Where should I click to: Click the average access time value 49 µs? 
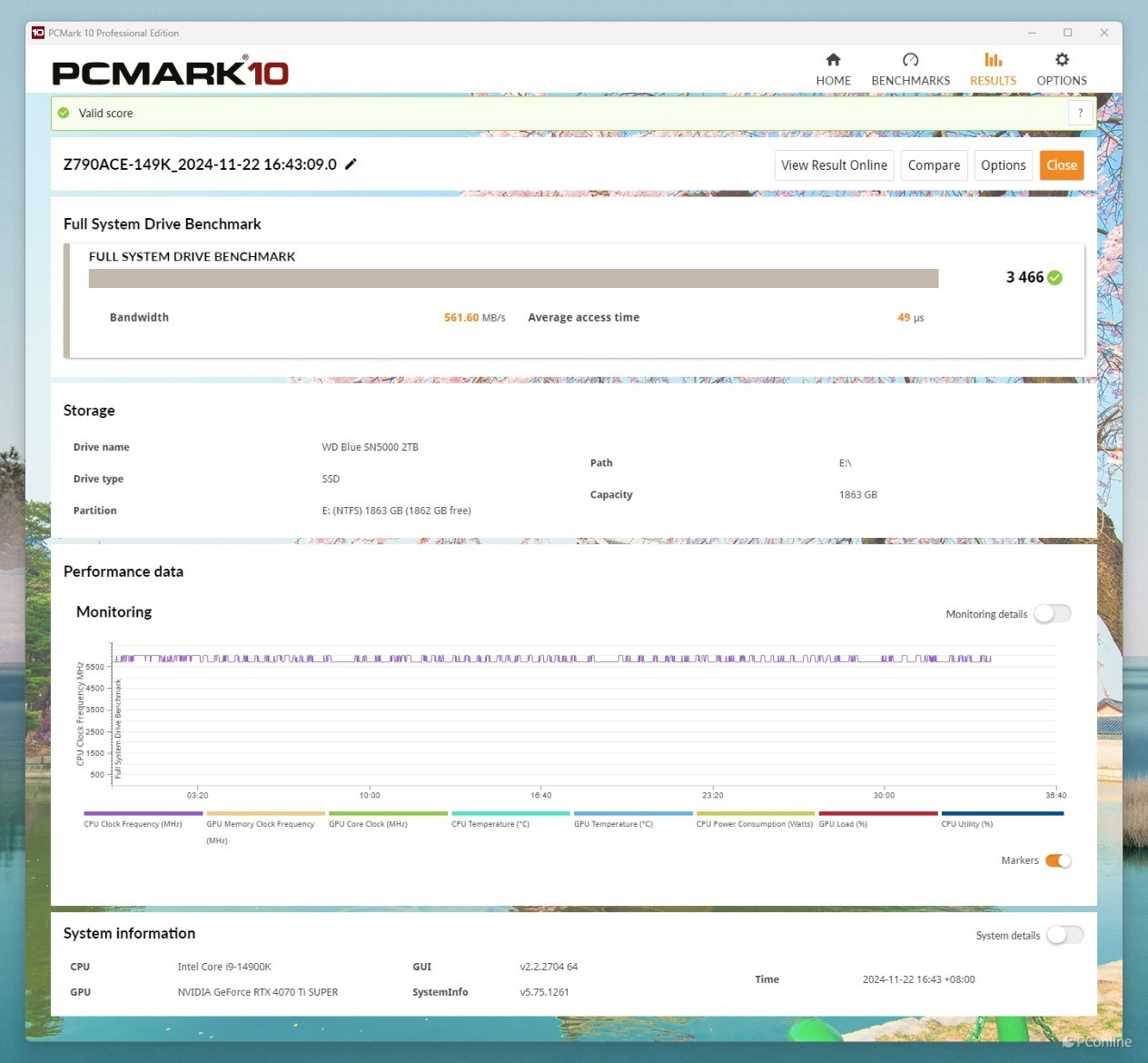[x=910, y=317]
